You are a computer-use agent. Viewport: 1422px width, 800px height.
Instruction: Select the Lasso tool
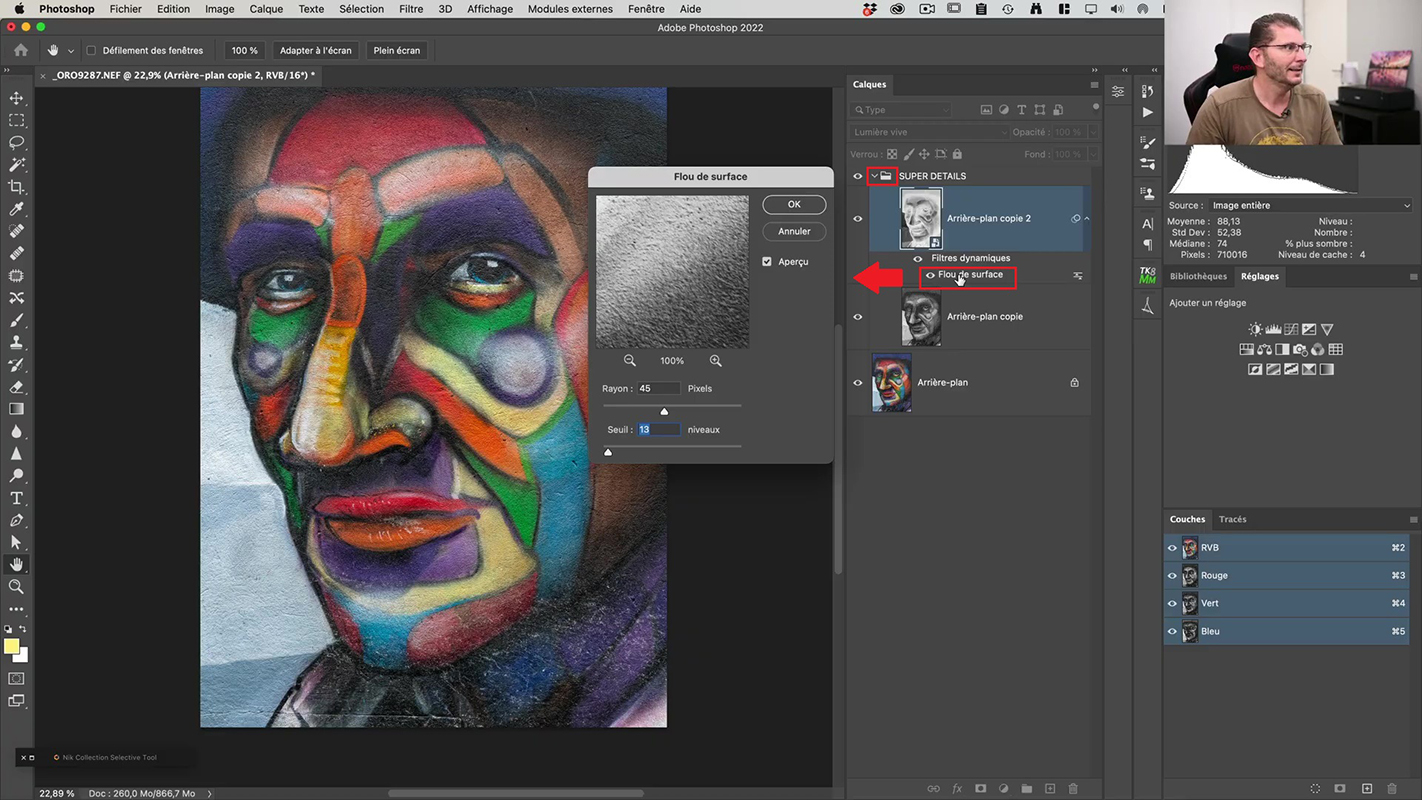[x=16, y=143]
